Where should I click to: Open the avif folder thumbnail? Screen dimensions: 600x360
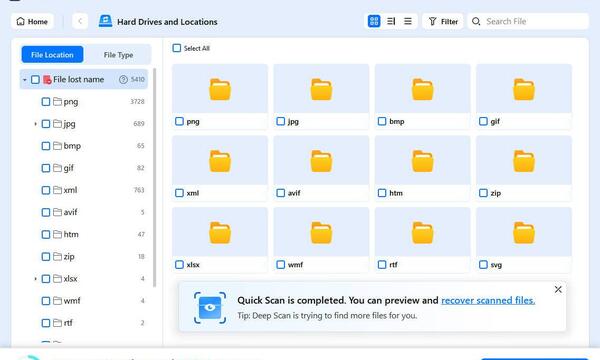[x=321, y=161]
